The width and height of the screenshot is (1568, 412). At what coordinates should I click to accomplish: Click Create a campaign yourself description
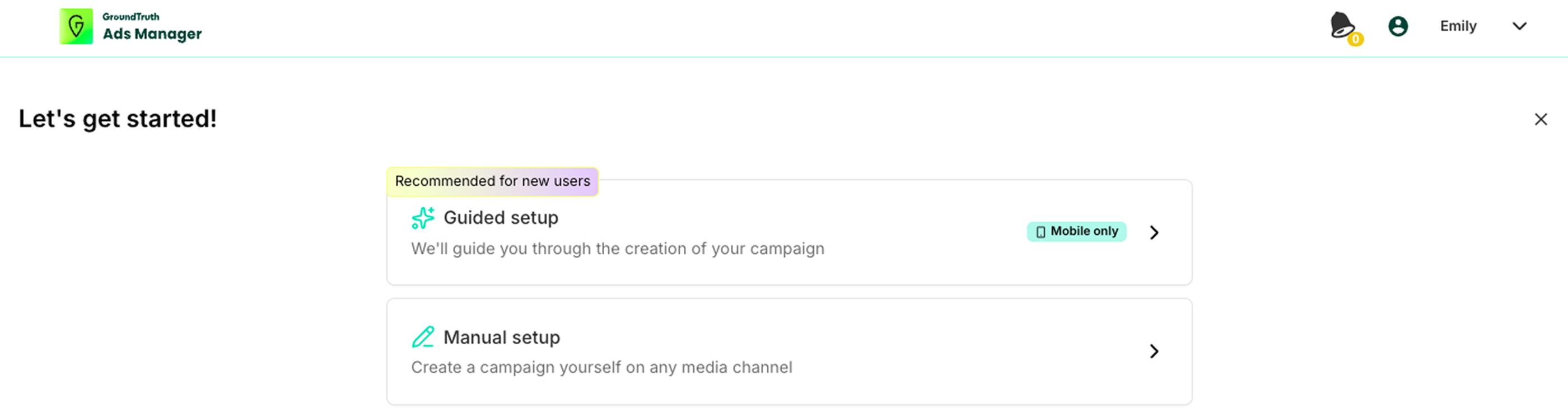tap(601, 368)
